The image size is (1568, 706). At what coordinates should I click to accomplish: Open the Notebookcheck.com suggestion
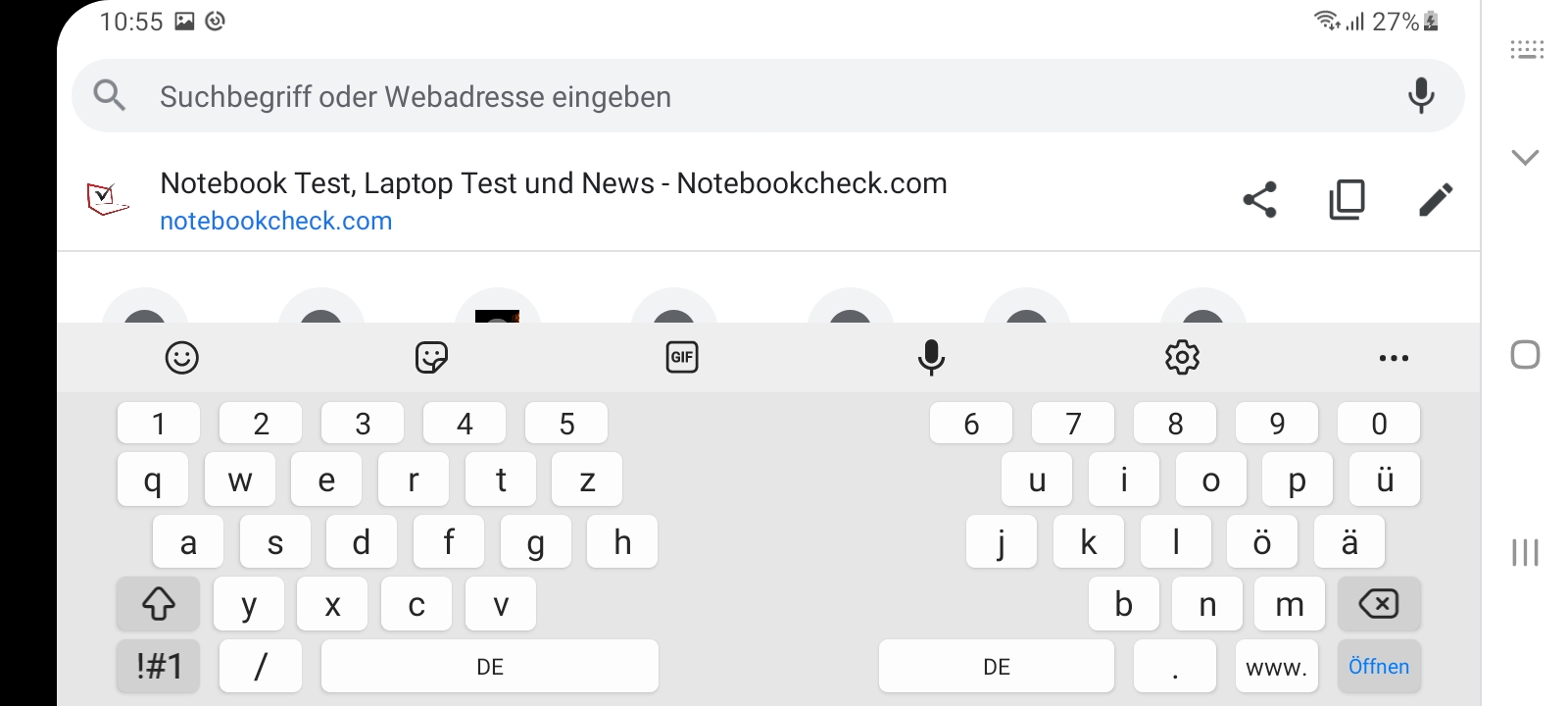(553, 200)
